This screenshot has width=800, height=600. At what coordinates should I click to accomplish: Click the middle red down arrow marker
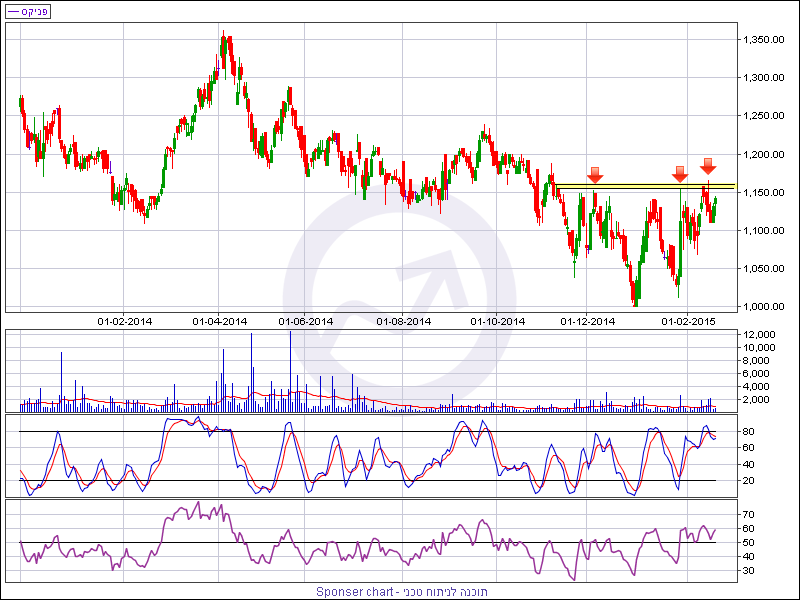(679, 174)
